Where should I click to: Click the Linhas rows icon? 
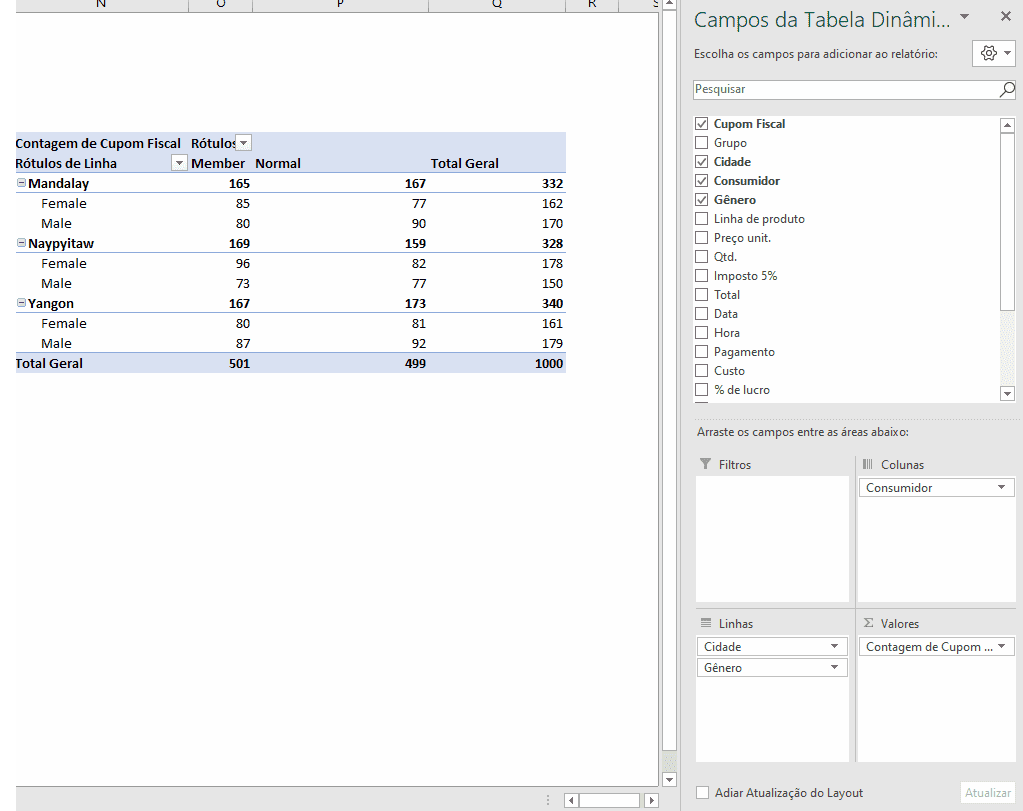point(705,622)
